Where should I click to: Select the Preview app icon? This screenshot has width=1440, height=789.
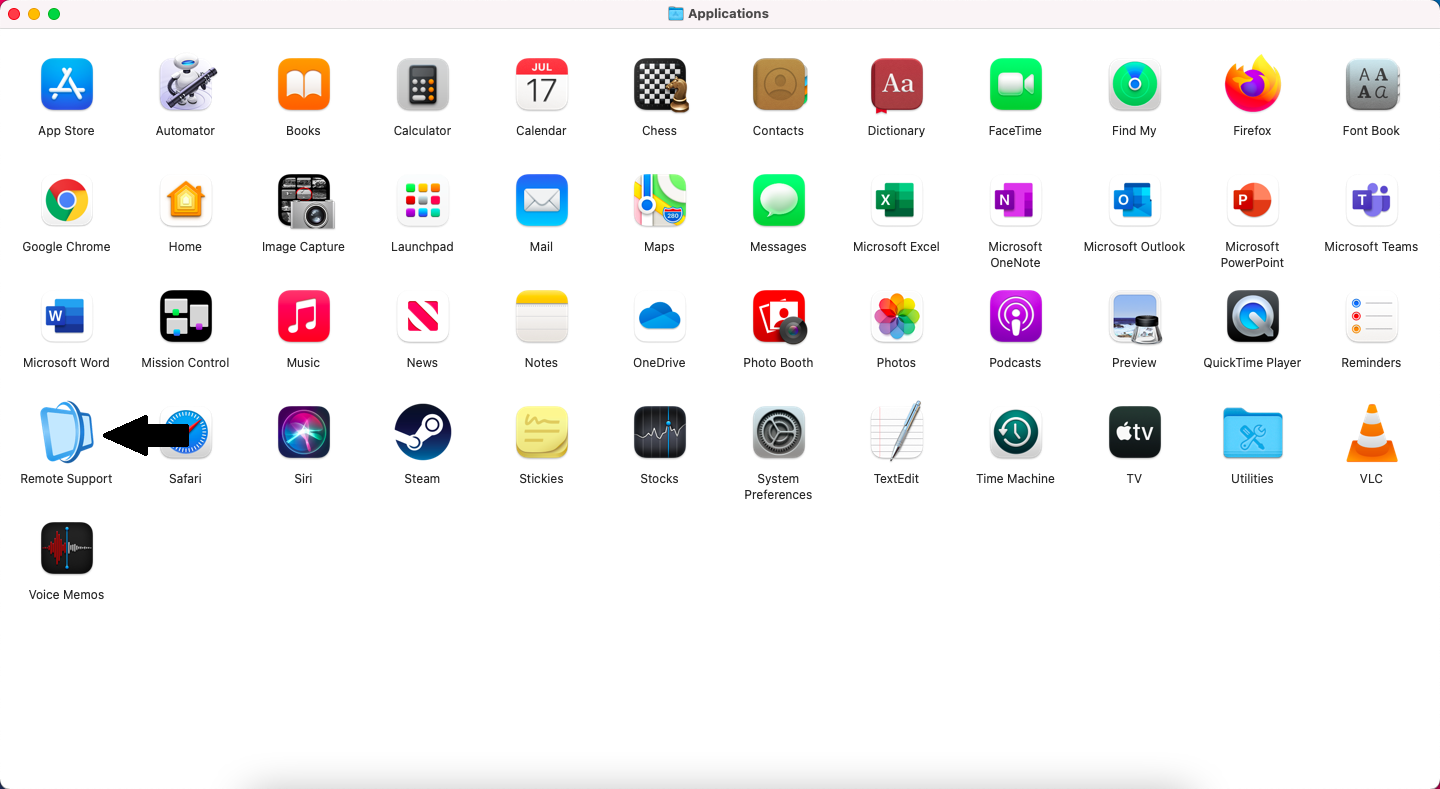point(1134,316)
